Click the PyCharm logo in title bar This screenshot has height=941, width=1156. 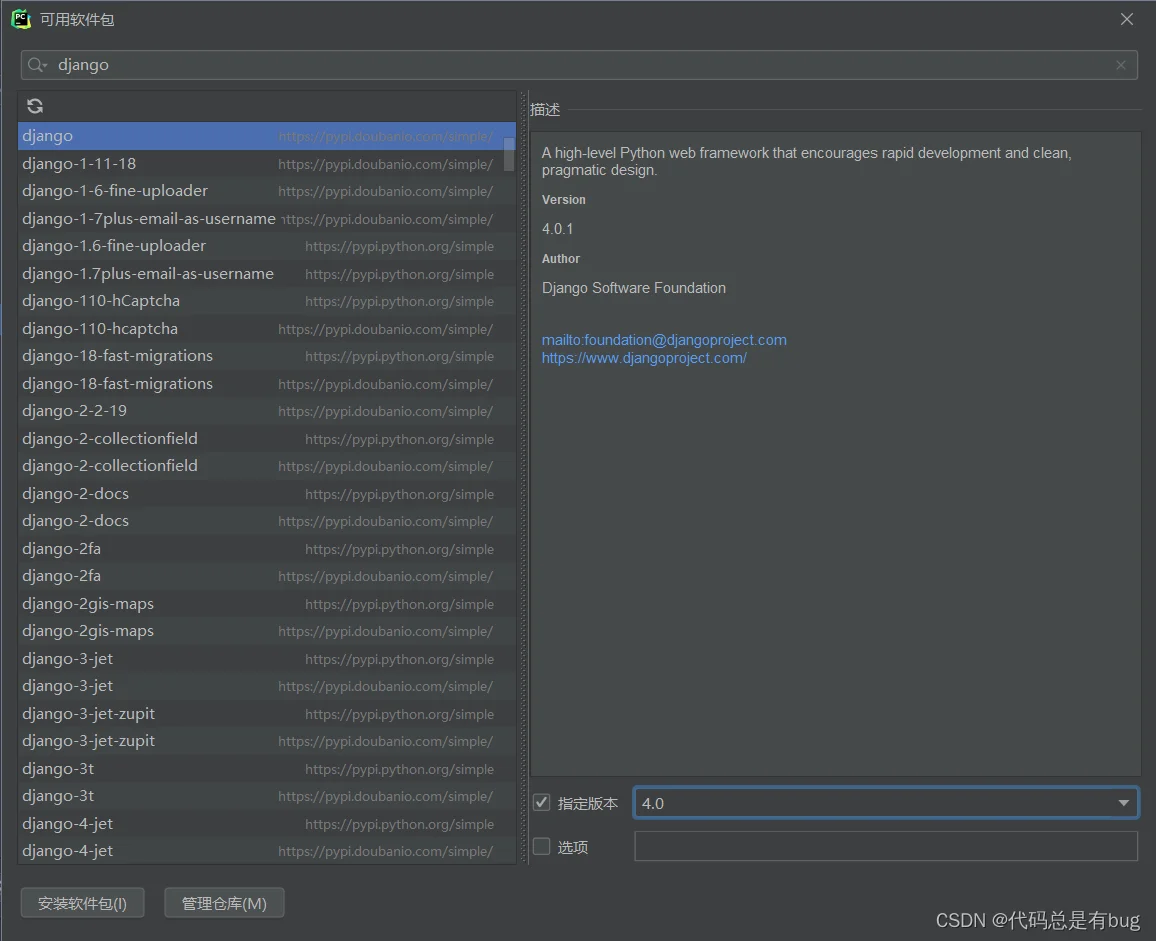pos(21,19)
